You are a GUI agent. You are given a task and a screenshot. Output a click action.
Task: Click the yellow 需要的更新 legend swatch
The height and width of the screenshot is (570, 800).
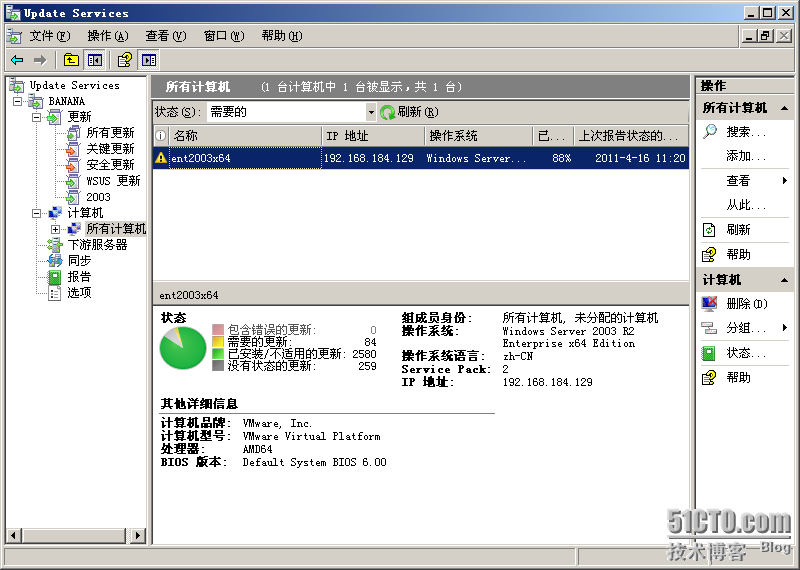(x=218, y=341)
